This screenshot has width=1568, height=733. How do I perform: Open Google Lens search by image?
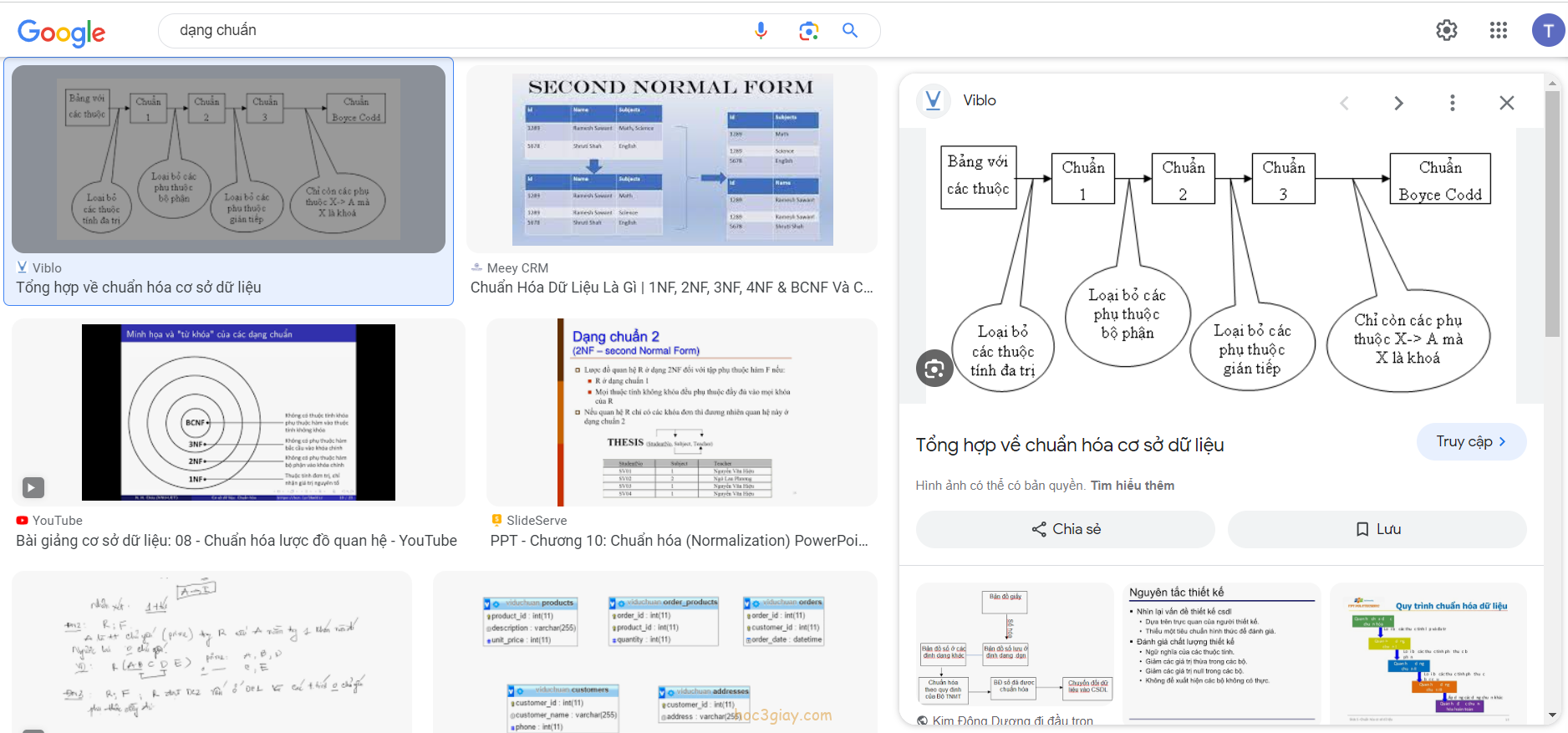point(808,31)
